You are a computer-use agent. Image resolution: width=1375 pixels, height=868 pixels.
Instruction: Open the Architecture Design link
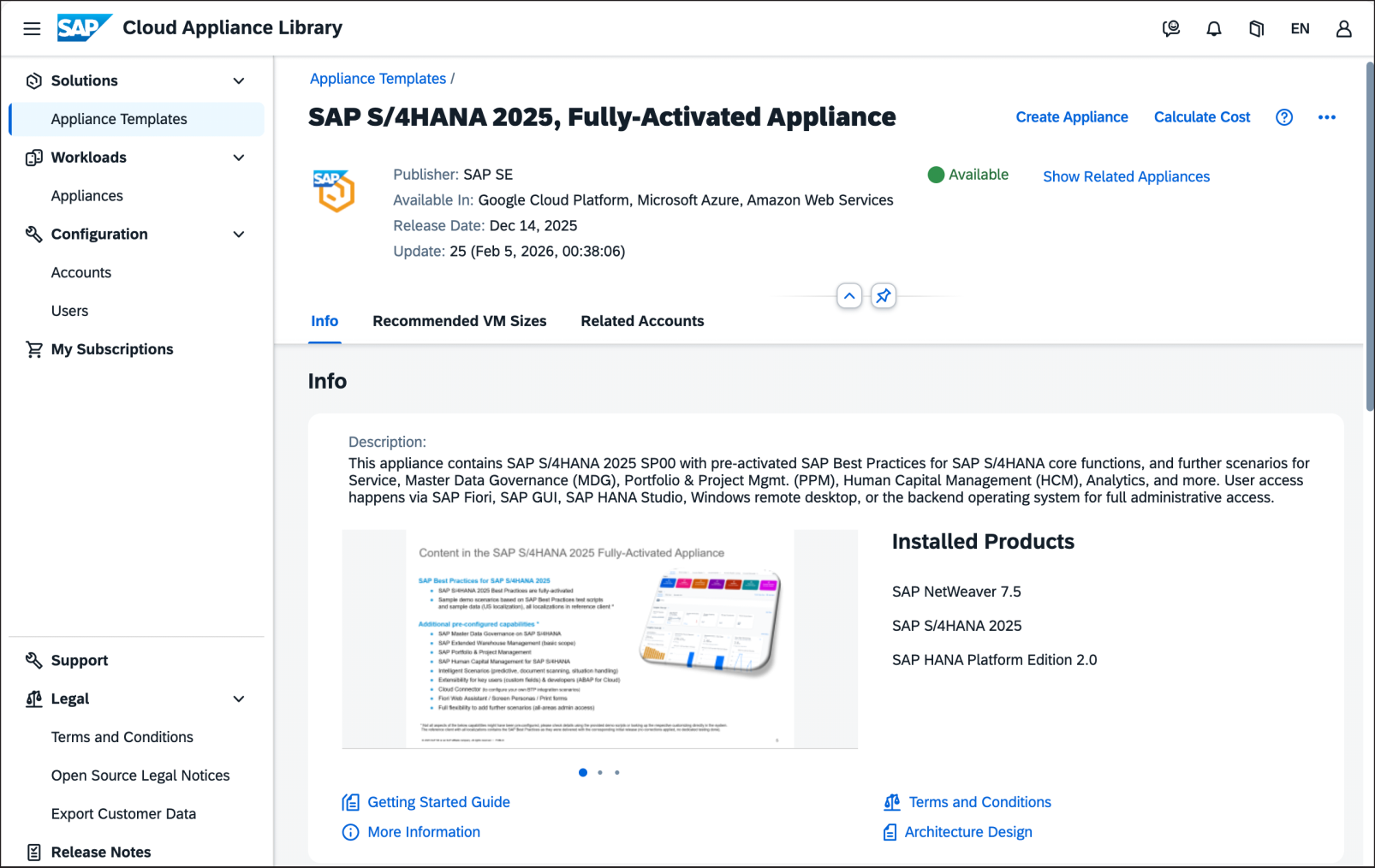pyautogui.click(x=968, y=832)
